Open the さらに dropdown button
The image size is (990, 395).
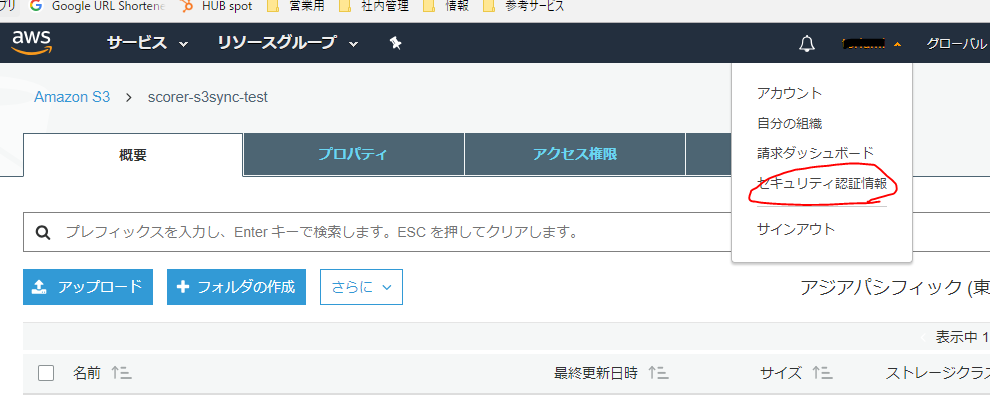coord(361,287)
